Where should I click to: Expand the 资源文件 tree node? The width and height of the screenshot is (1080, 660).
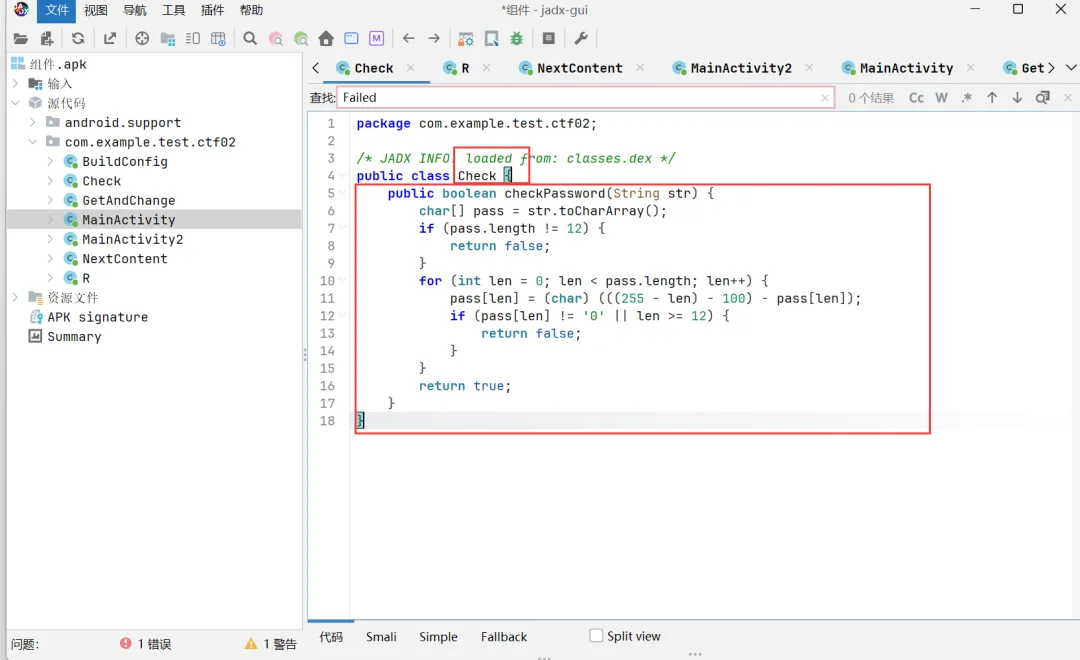[16, 298]
